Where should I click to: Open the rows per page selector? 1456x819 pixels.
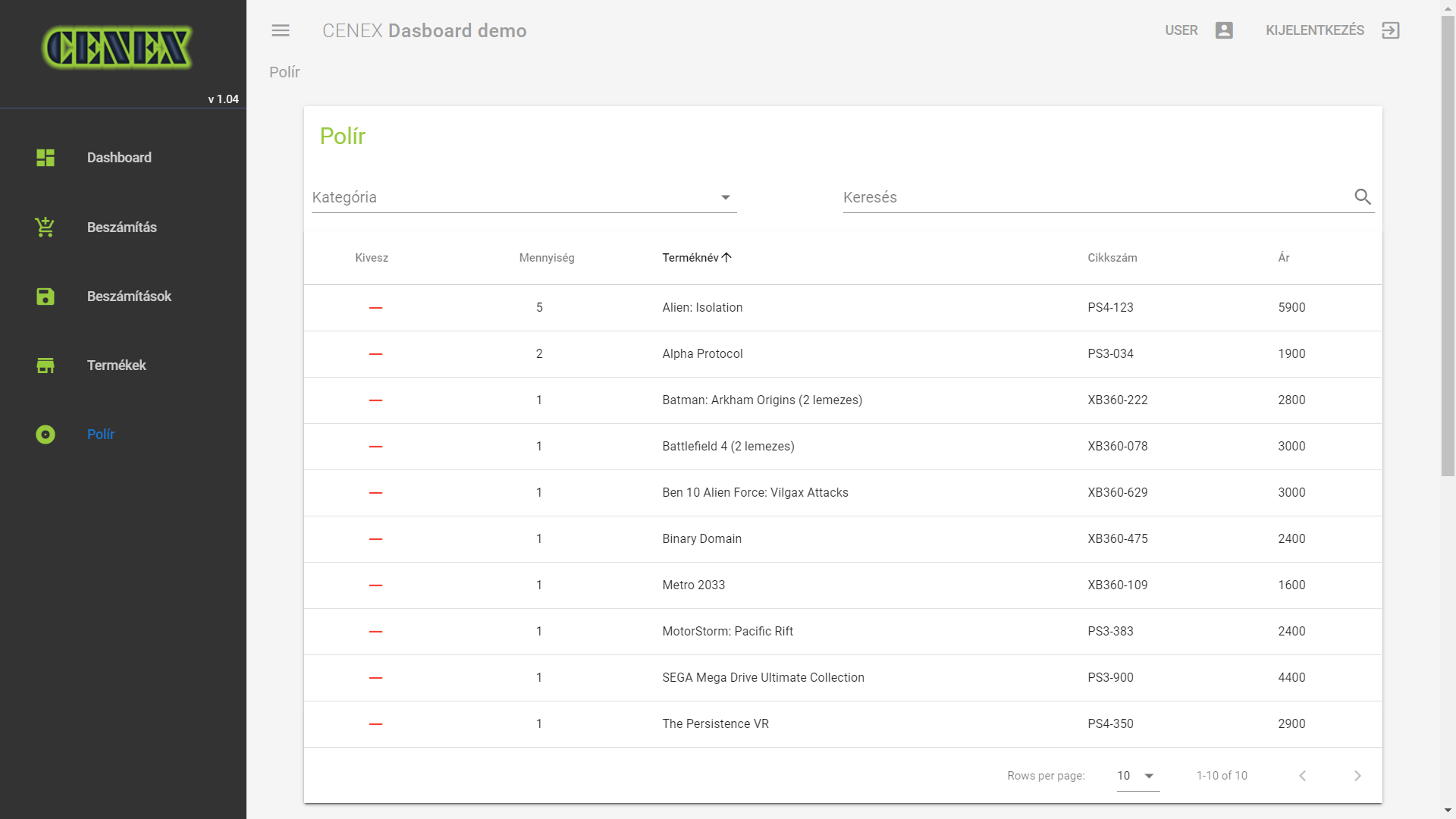pyautogui.click(x=1137, y=776)
